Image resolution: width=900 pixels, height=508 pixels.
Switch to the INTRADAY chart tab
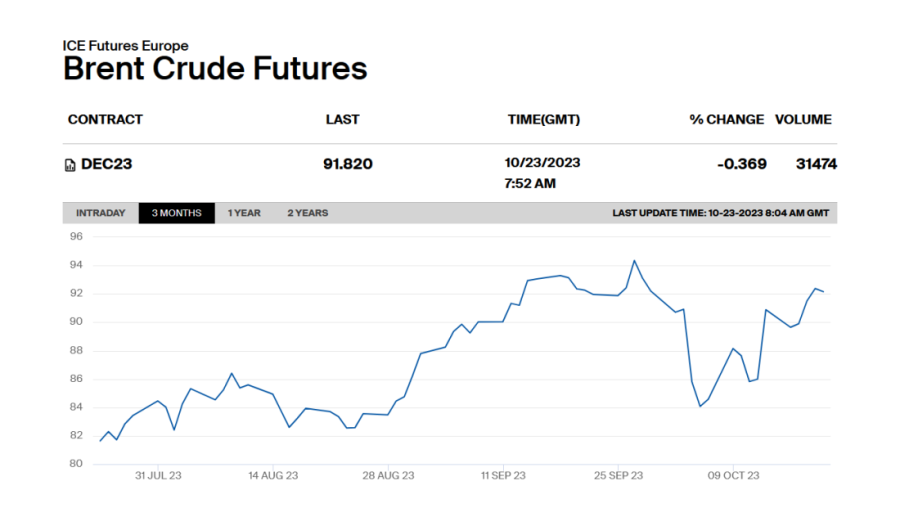pyautogui.click(x=101, y=213)
